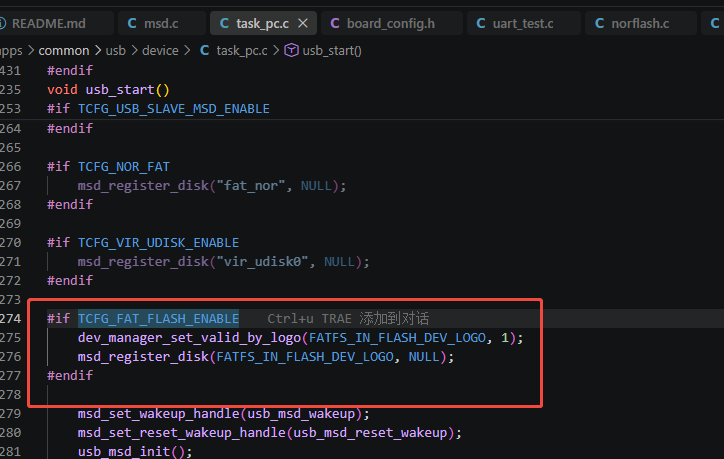724x459 pixels.
Task: Click 'Ctrl+u TRAE 添加到对话' inline hint
Action: 348,319
